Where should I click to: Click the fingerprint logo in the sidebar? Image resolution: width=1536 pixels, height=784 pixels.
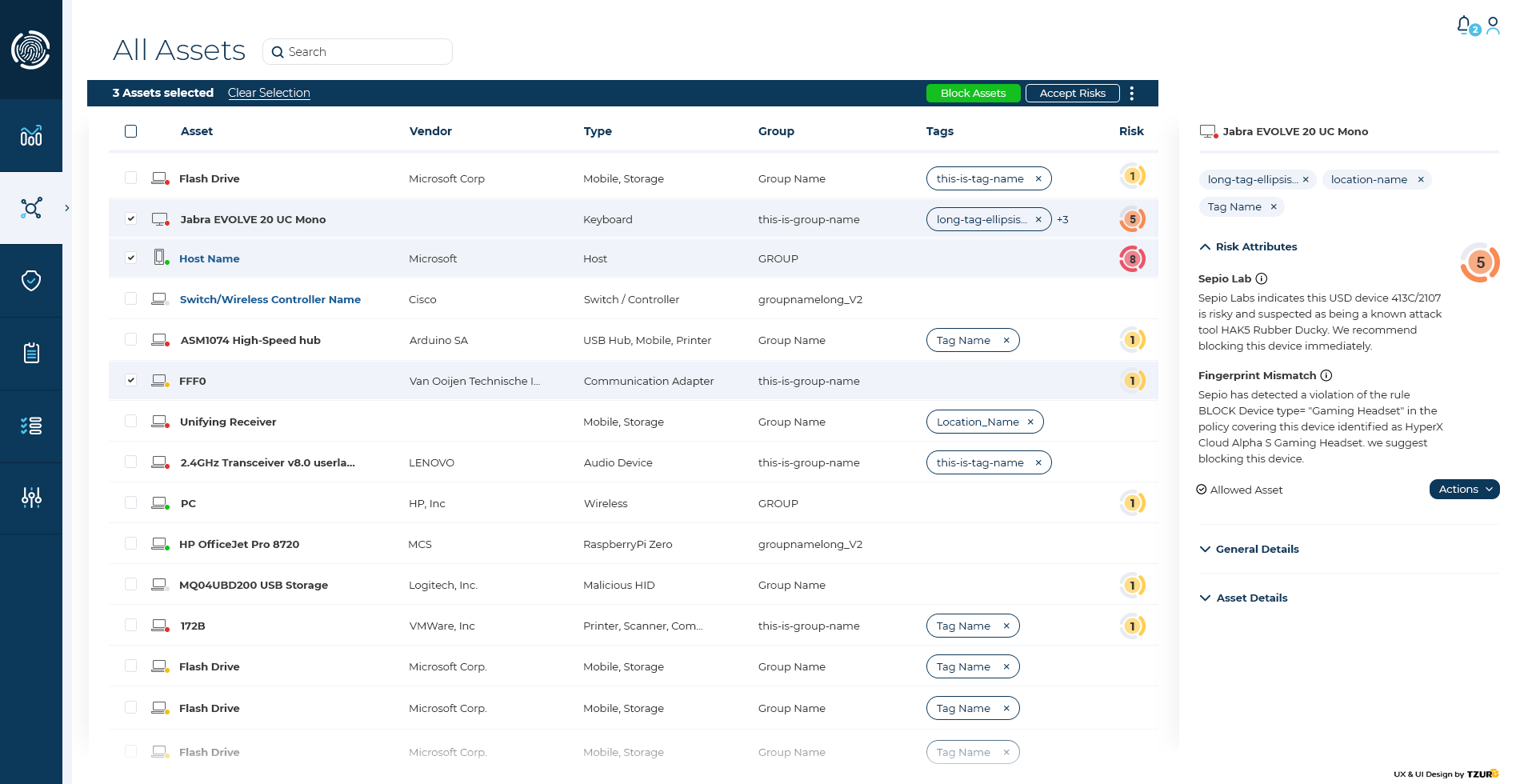(30, 50)
